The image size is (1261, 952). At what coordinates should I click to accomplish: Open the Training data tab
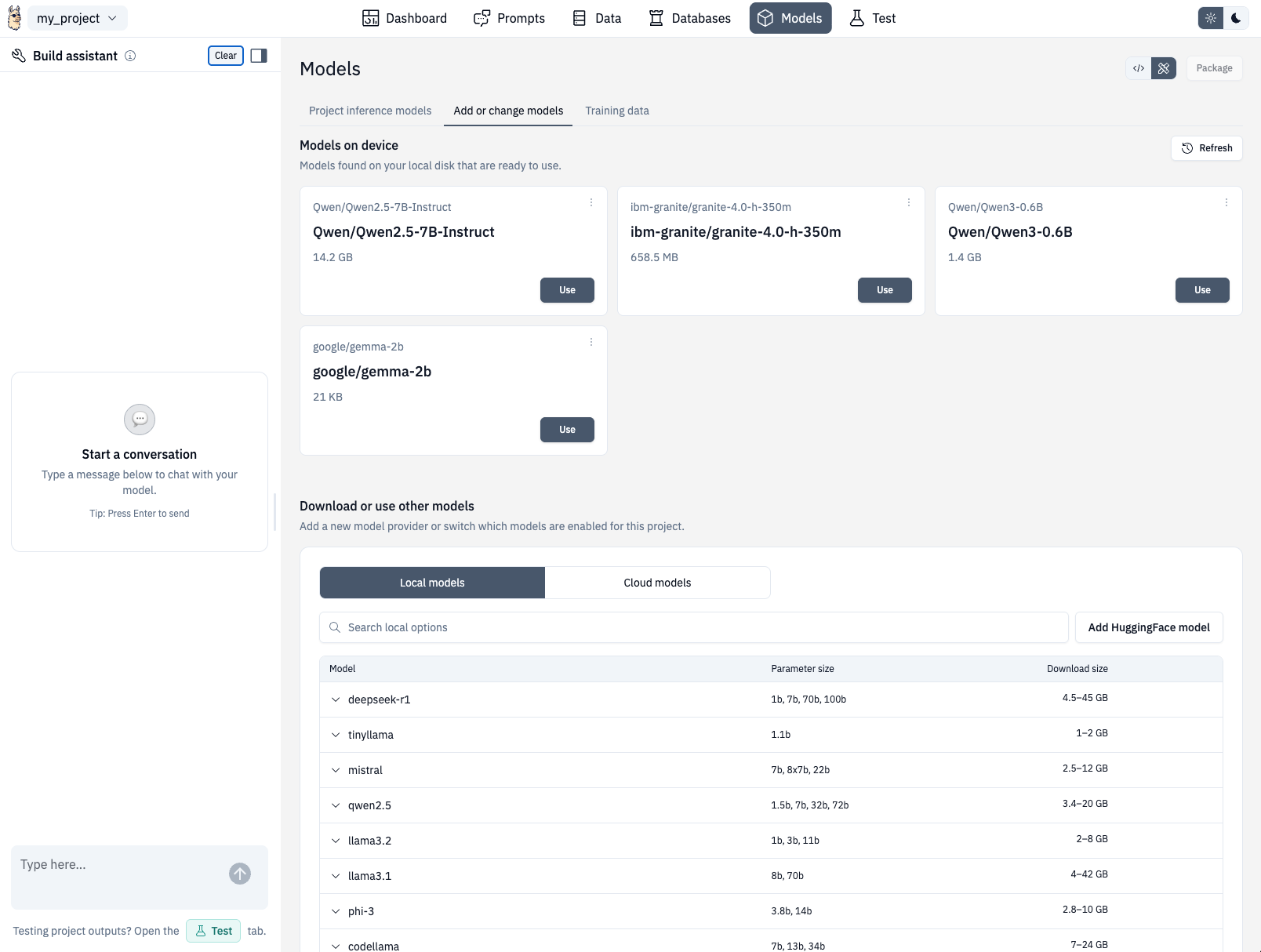click(x=617, y=111)
